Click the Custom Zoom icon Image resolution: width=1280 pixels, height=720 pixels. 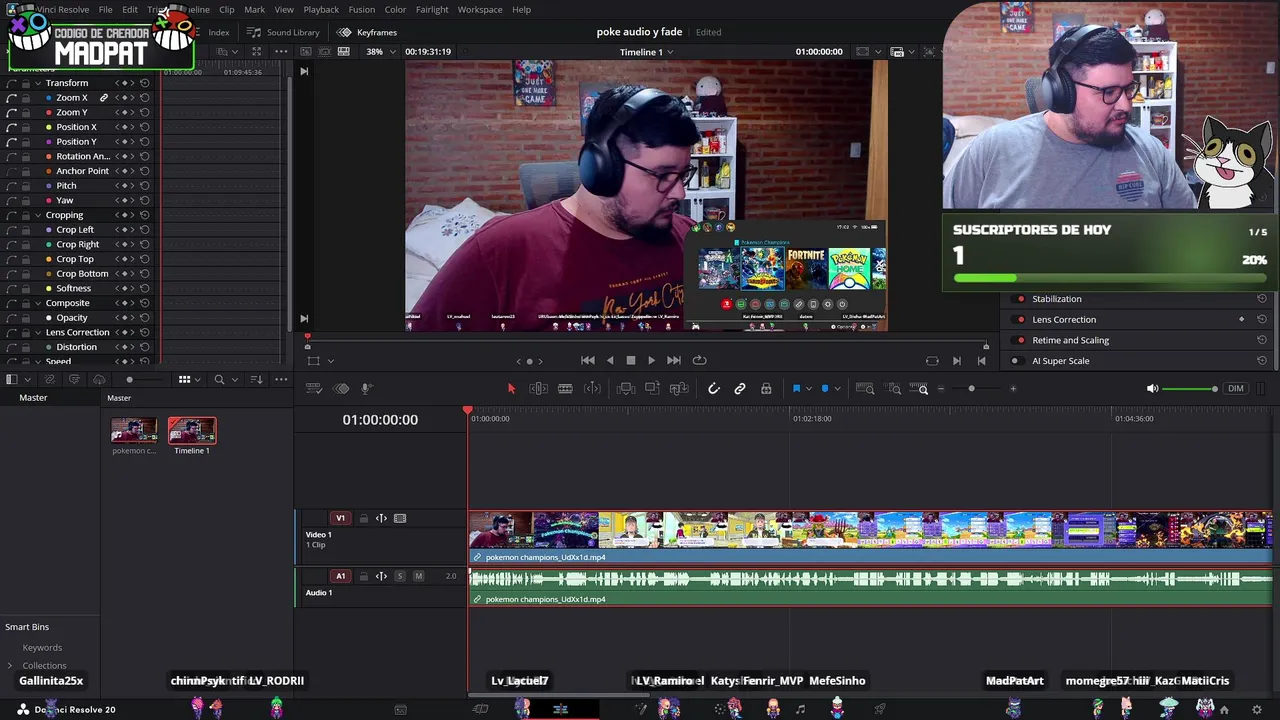pyautogui.click(x=919, y=388)
